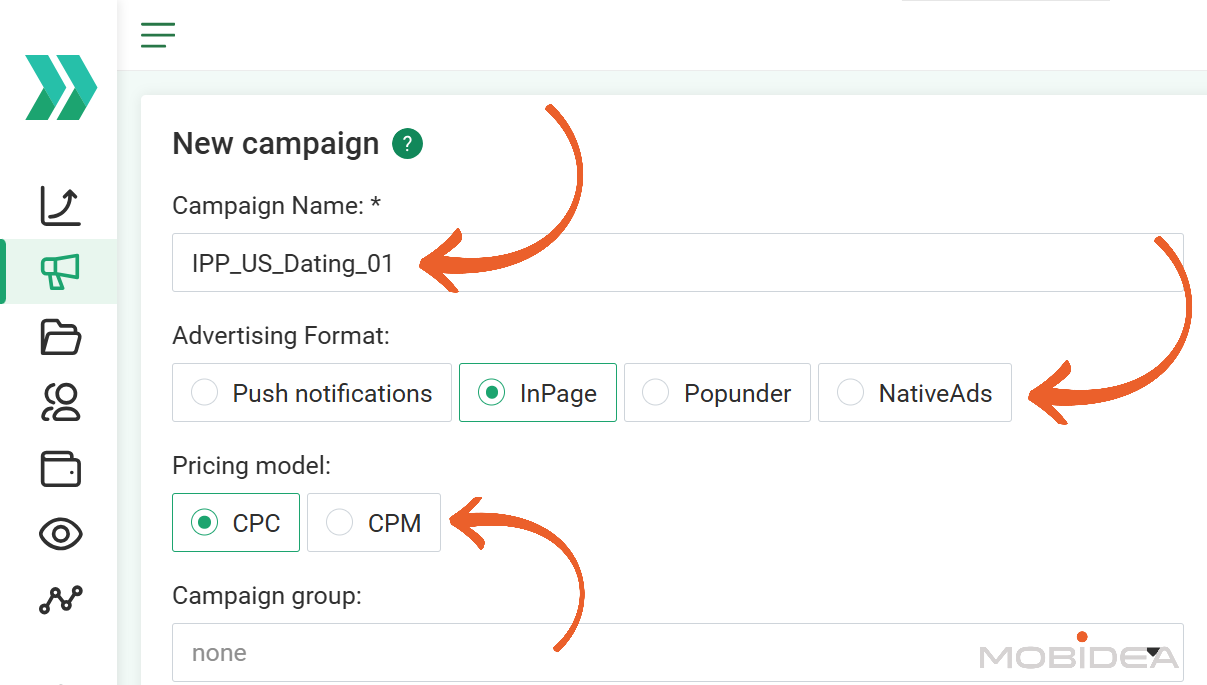Choose Popunder advertising format
1207x685 pixels.
click(x=717, y=393)
